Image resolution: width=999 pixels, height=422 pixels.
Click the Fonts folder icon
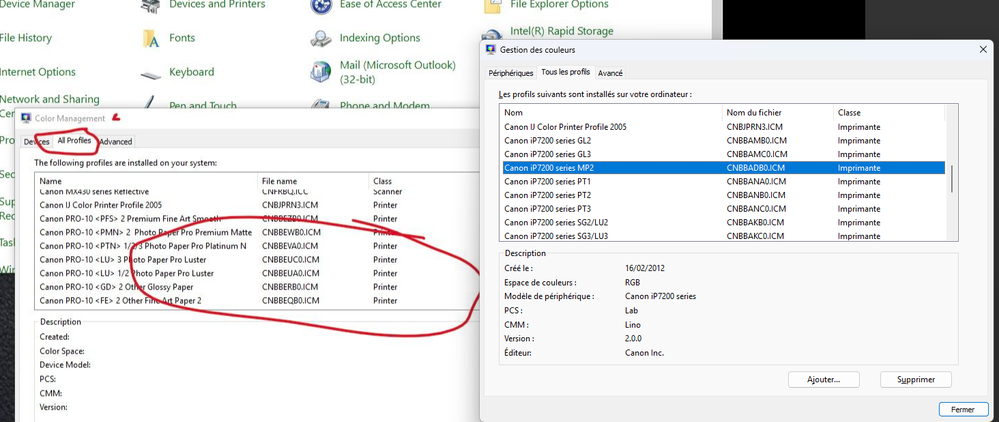(151, 38)
